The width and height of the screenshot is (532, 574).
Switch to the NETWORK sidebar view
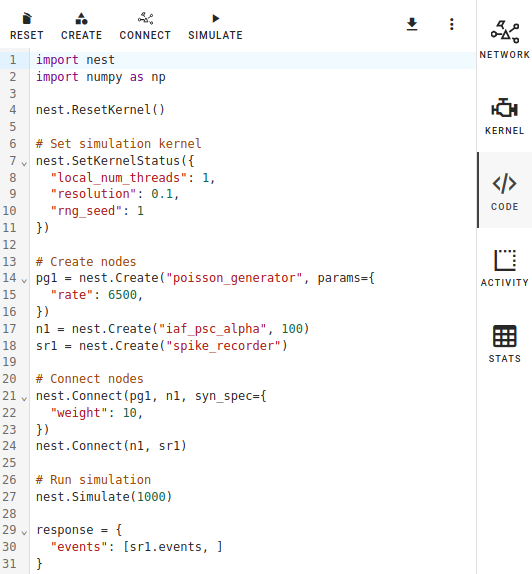click(505, 39)
